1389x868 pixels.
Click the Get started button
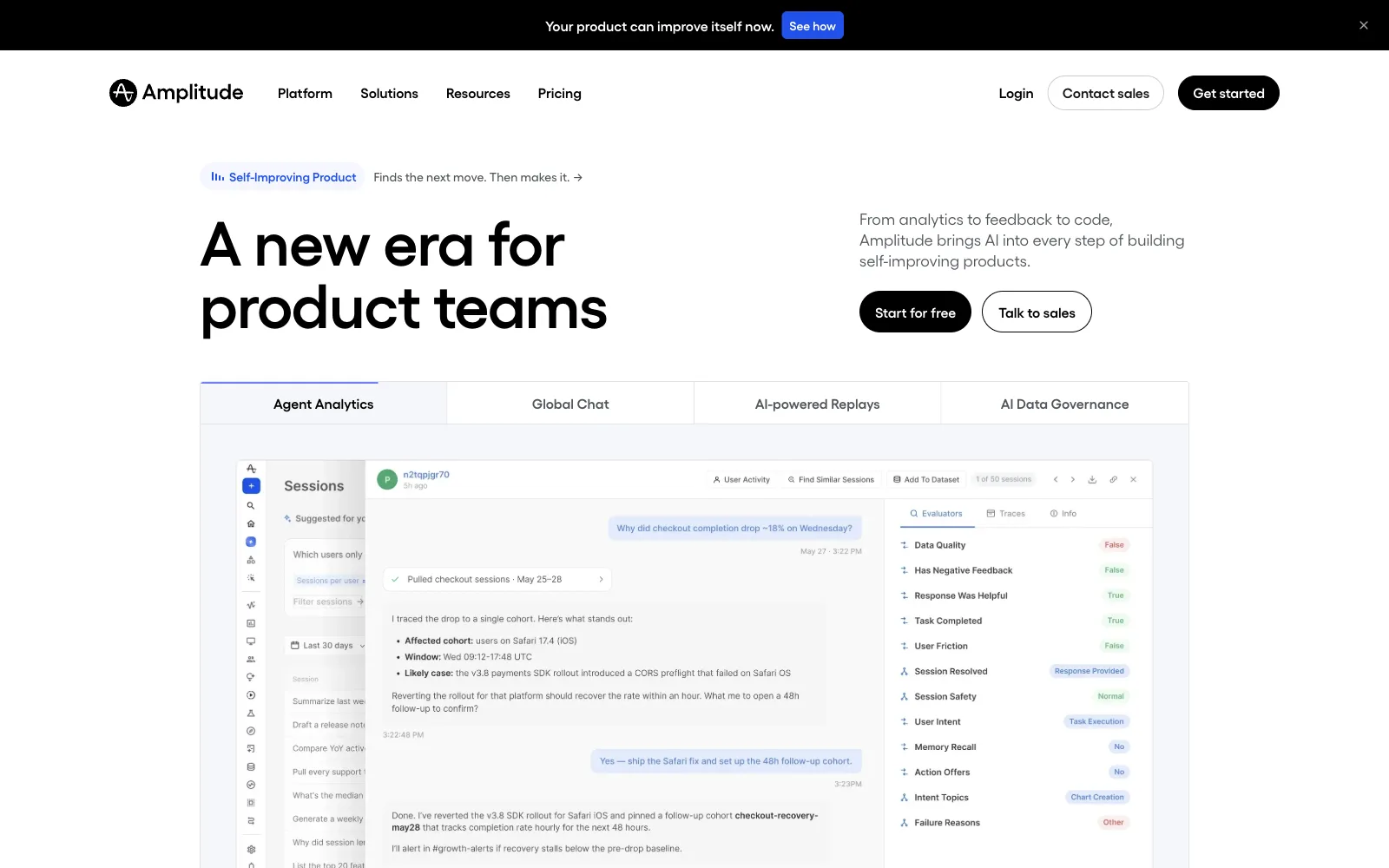pos(1228,93)
